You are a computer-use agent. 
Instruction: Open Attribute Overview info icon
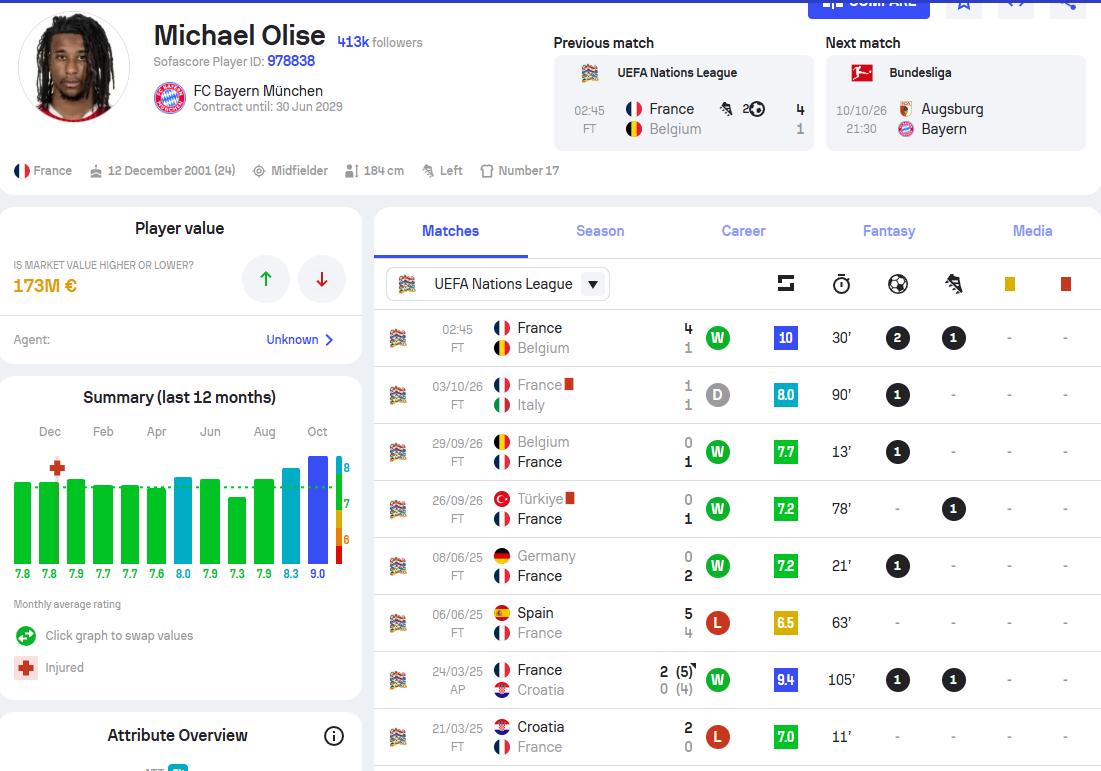(334, 736)
